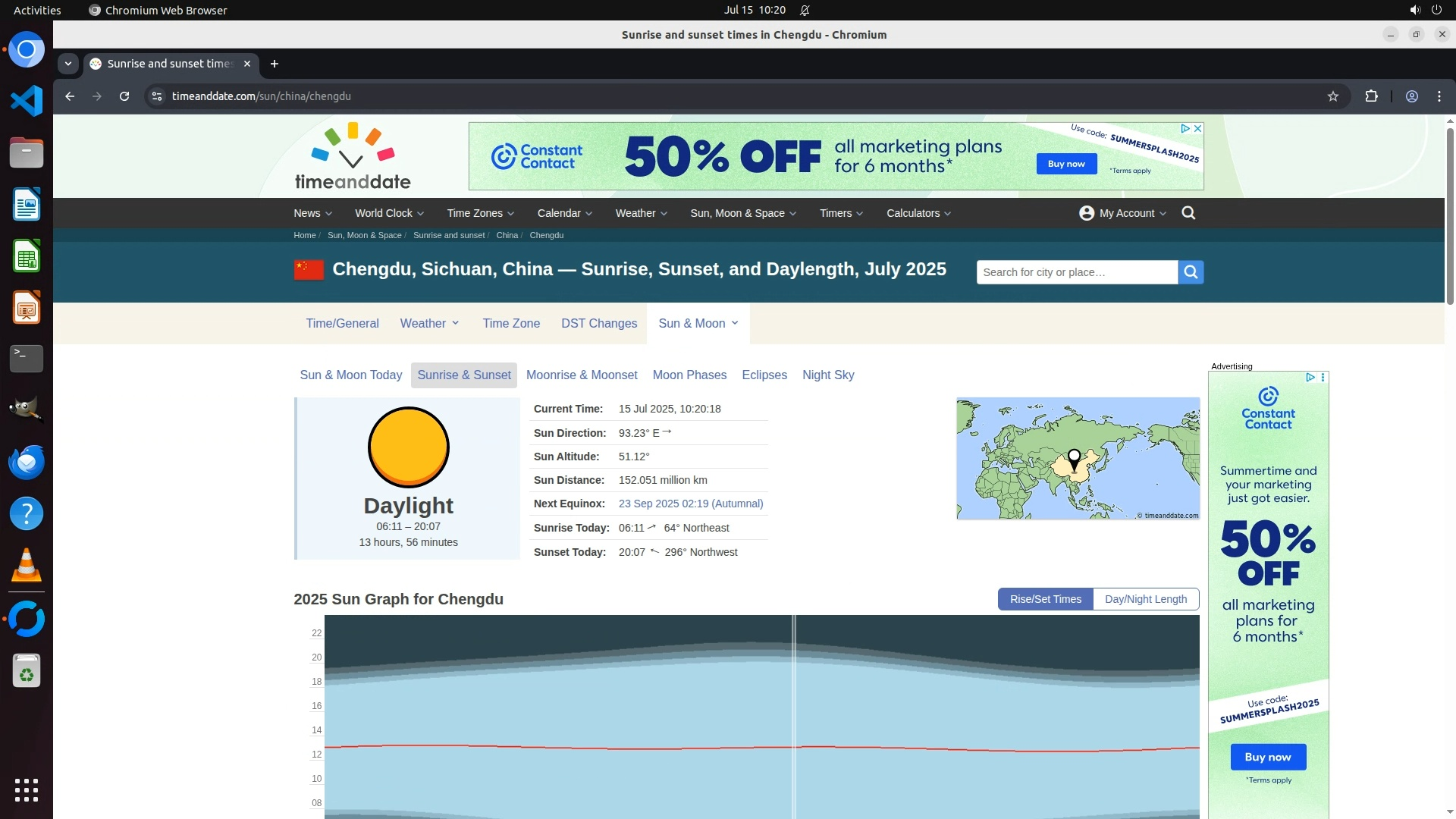Click the page vertical scrollbar thumb
This screenshot has height=819, width=1456.
[x=1449, y=216]
